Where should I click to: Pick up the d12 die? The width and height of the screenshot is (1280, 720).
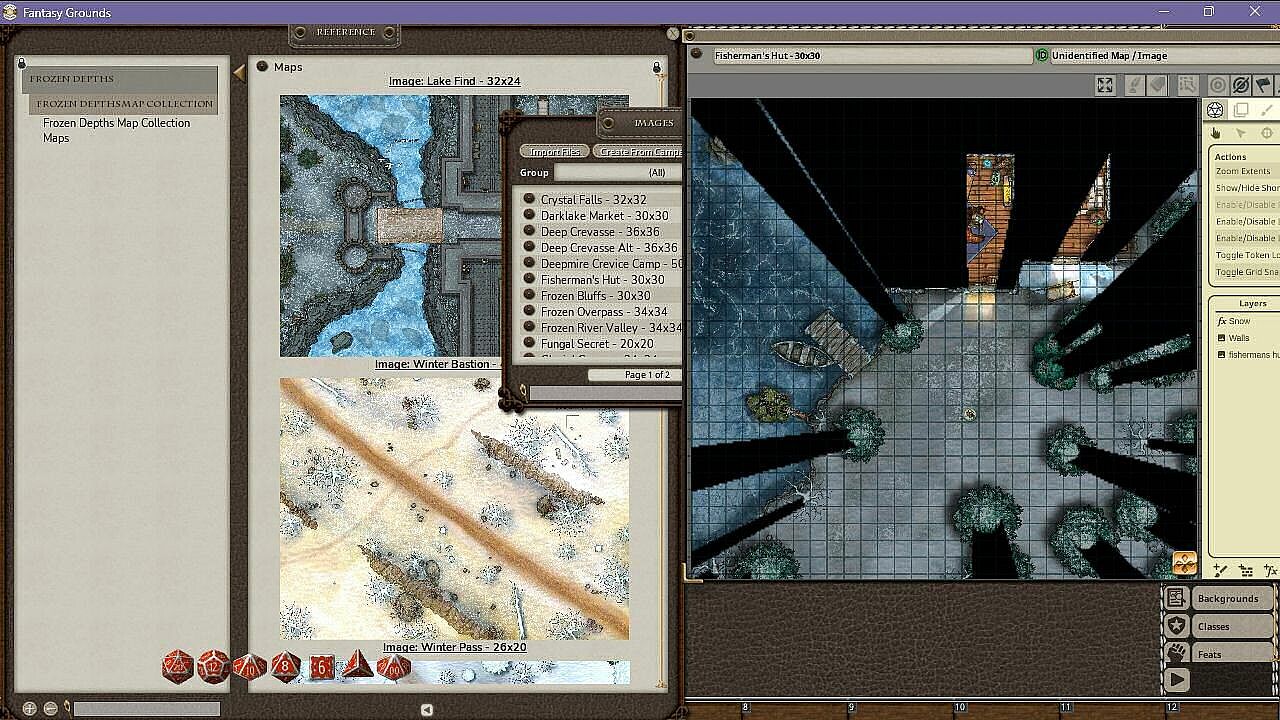[213, 666]
